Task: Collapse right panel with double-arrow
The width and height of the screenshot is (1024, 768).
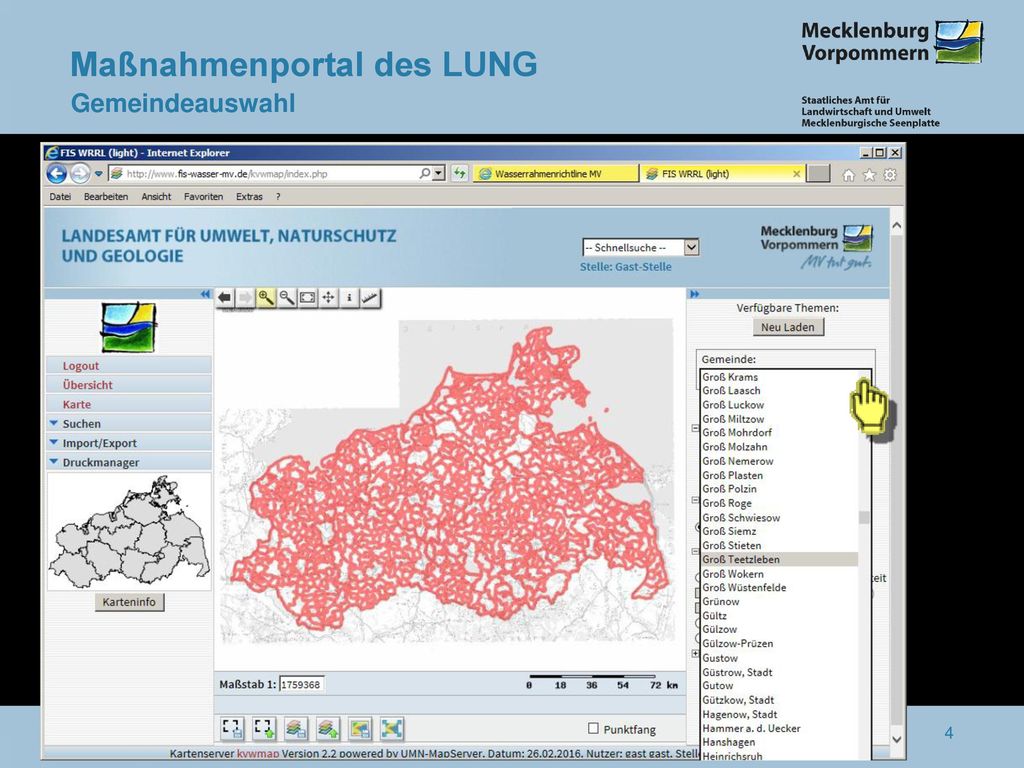Action: (694, 294)
